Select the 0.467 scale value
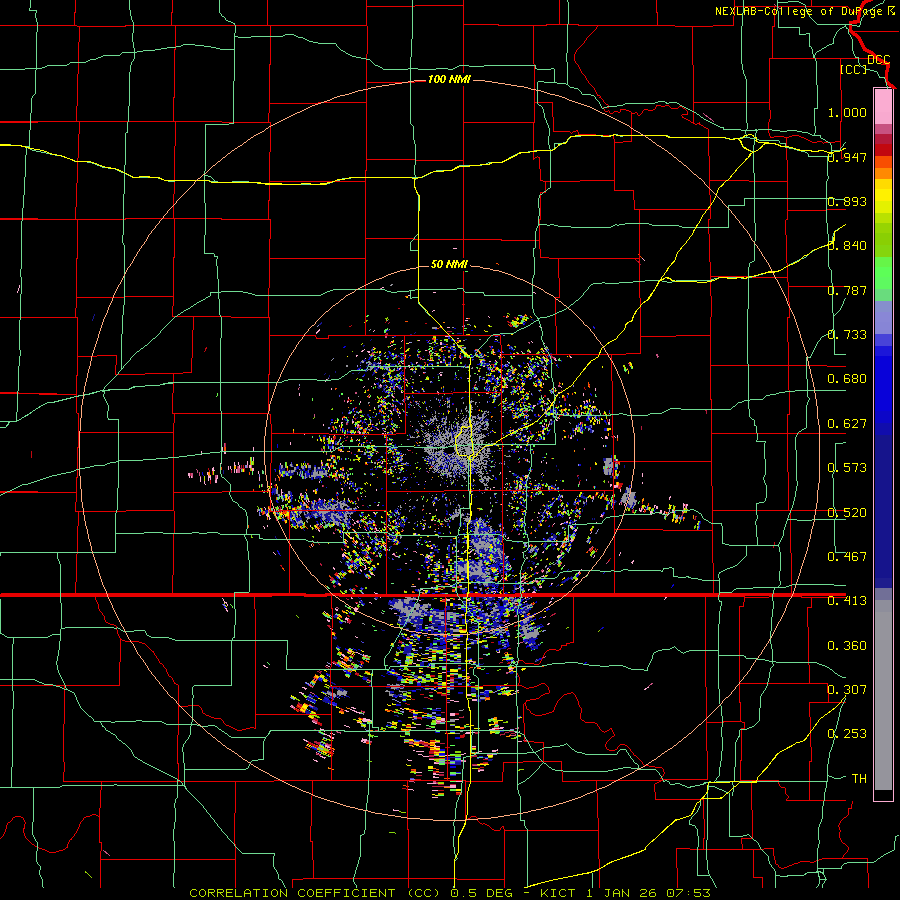900x900 pixels. pyautogui.click(x=847, y=557)
